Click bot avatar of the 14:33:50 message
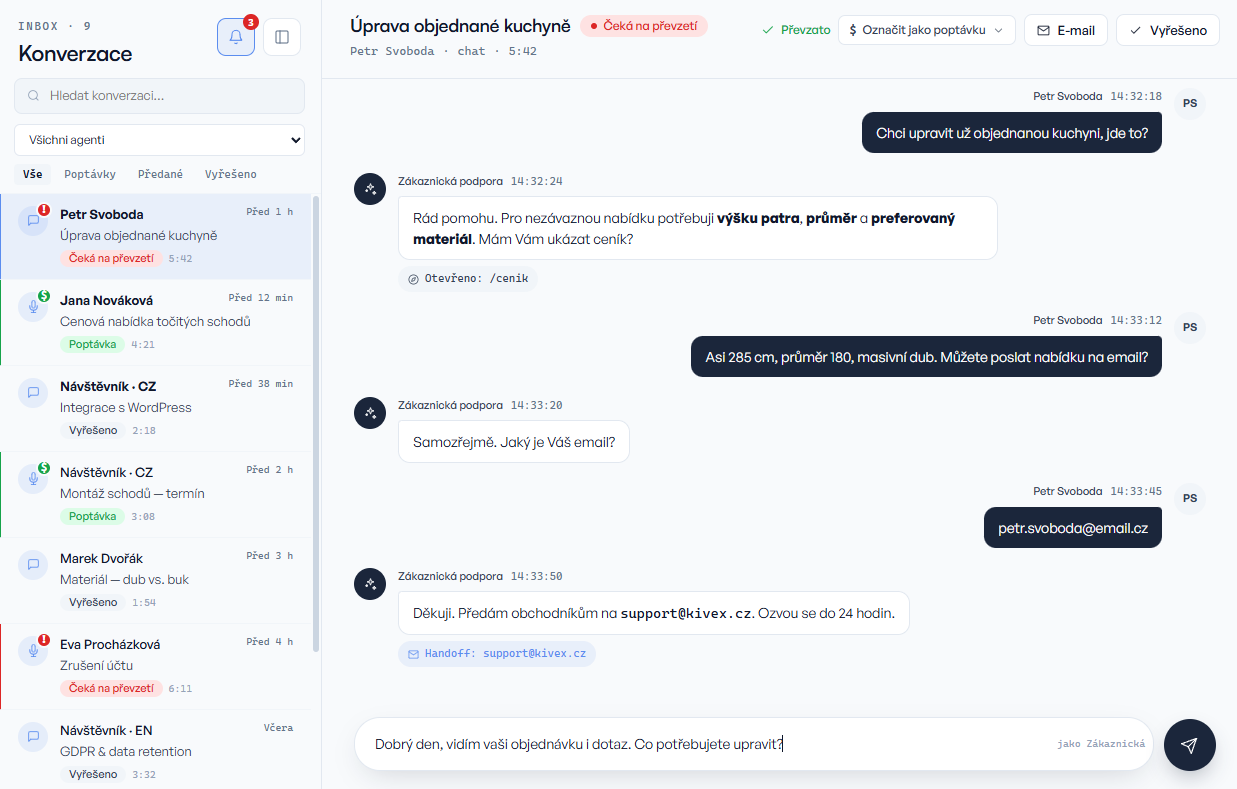 [370, 584]
